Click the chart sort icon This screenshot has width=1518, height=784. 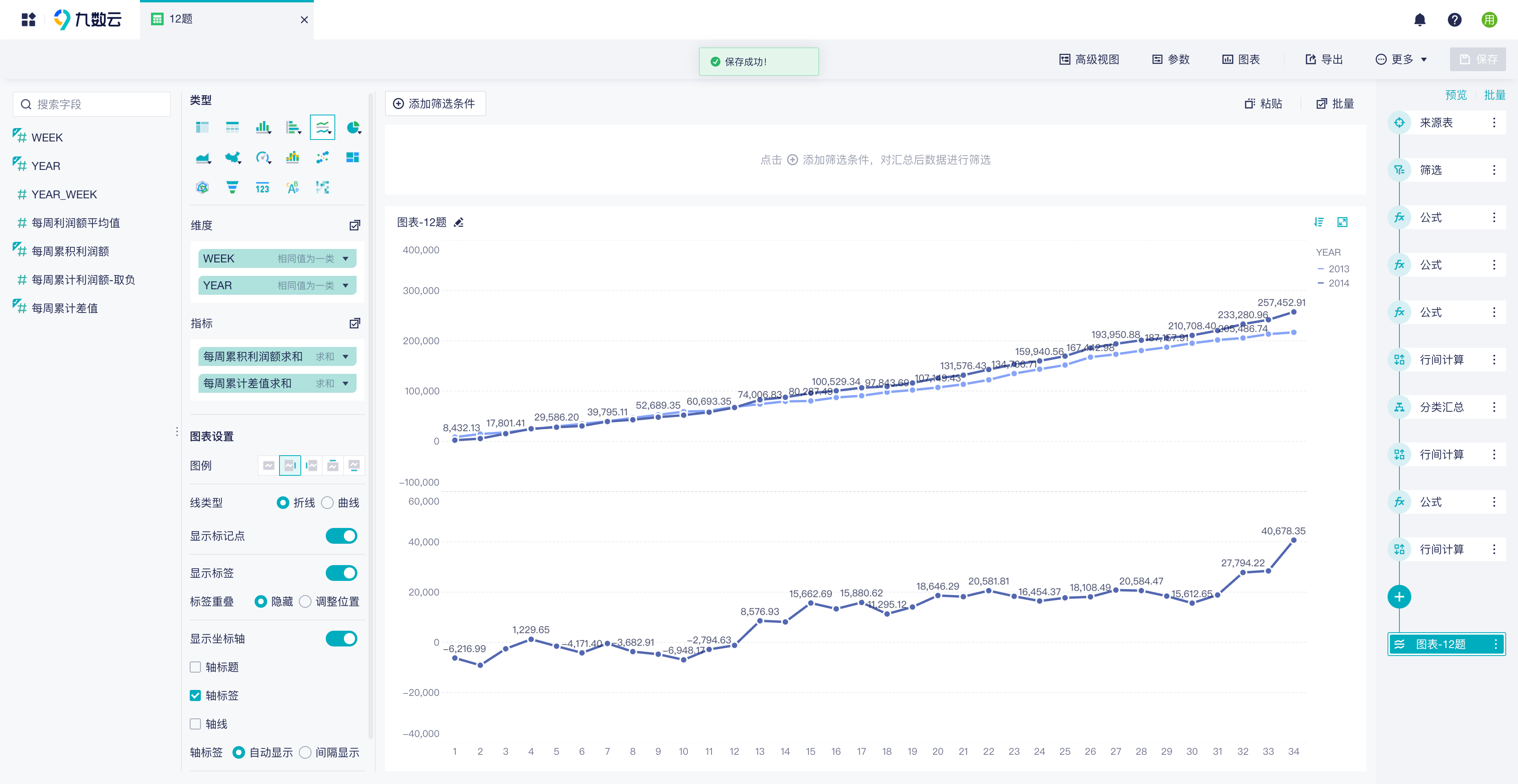tap(1319, 222)
